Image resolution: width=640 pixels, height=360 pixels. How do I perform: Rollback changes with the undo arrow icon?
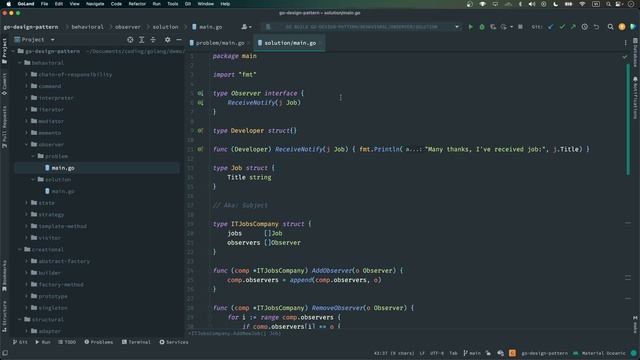tap(596, 27)
